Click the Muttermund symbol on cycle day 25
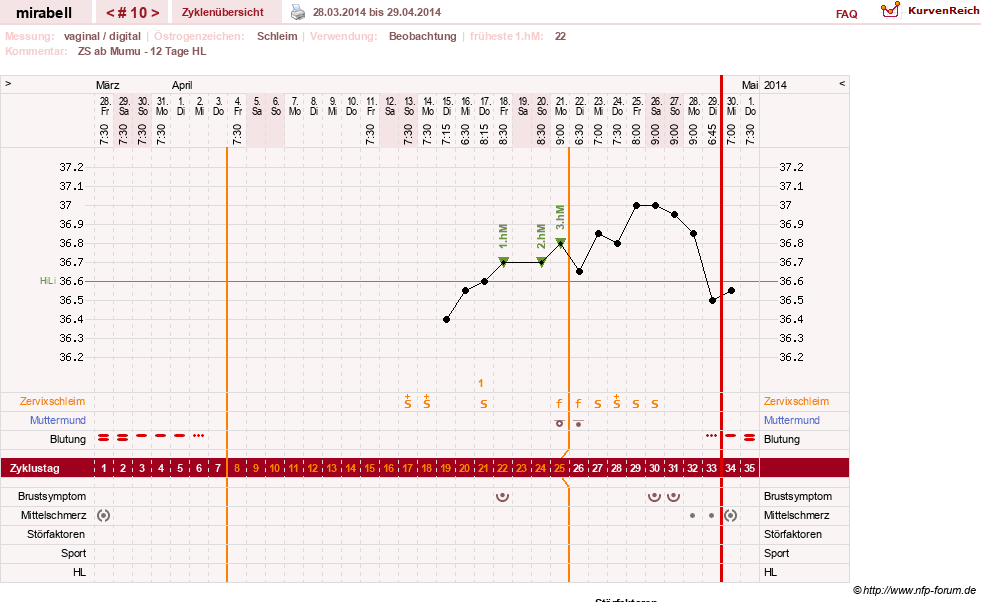Viewport: 981px width, 602px height. [559, 424]
